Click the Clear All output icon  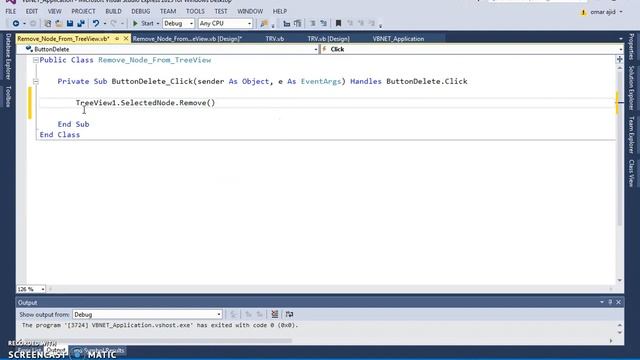point(275,314)
